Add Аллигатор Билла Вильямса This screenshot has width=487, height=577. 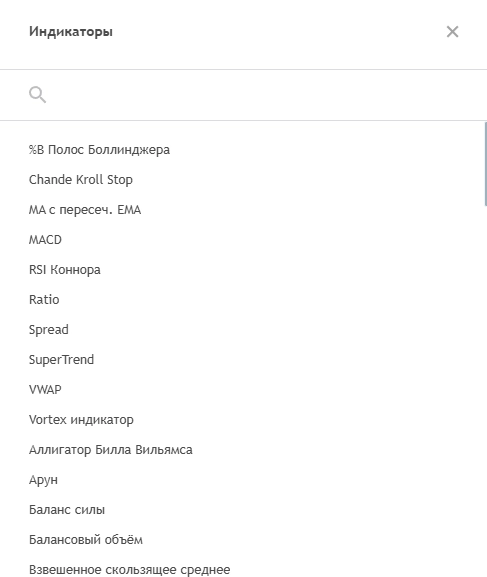[x=243, y=450]
